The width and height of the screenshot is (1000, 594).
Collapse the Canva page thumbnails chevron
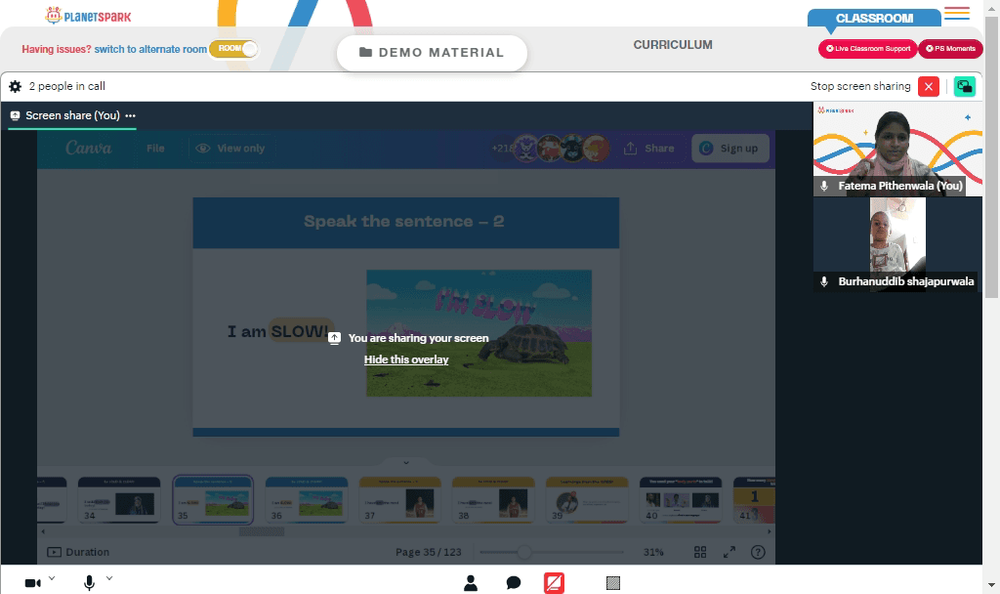[406, 463]
